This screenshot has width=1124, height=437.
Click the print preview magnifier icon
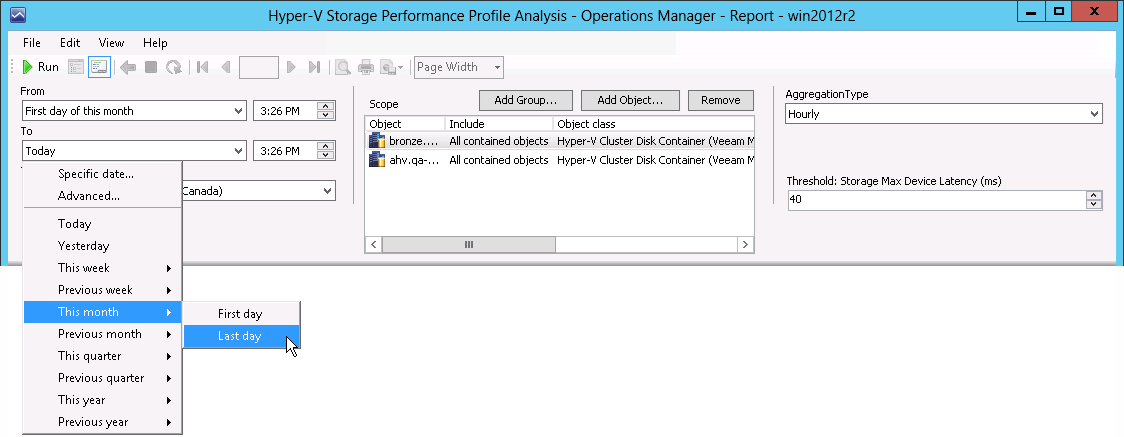click(x=343, y=67)
